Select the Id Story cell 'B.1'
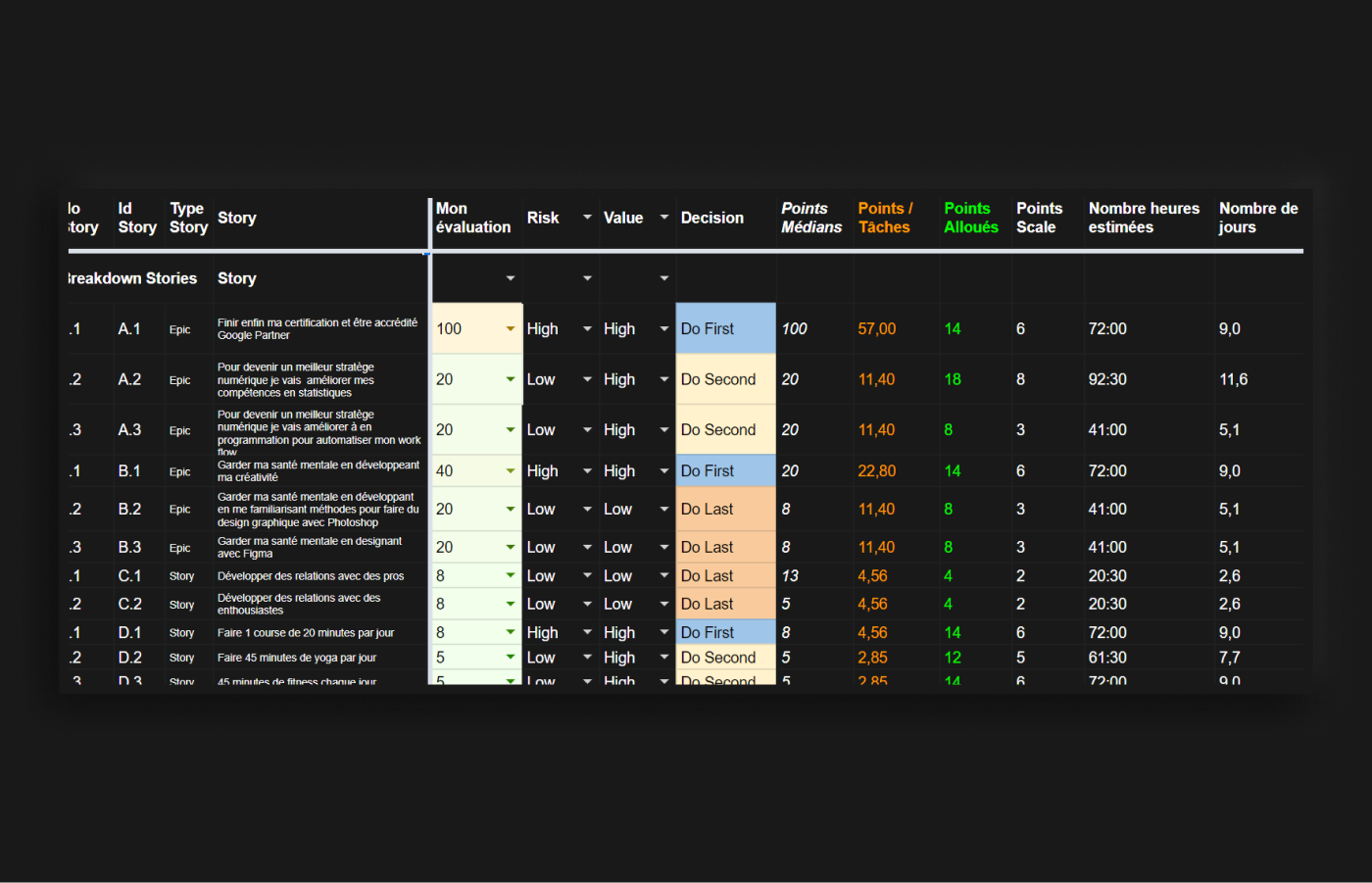The image size is (1372, 883). click(x=129, y=471)
